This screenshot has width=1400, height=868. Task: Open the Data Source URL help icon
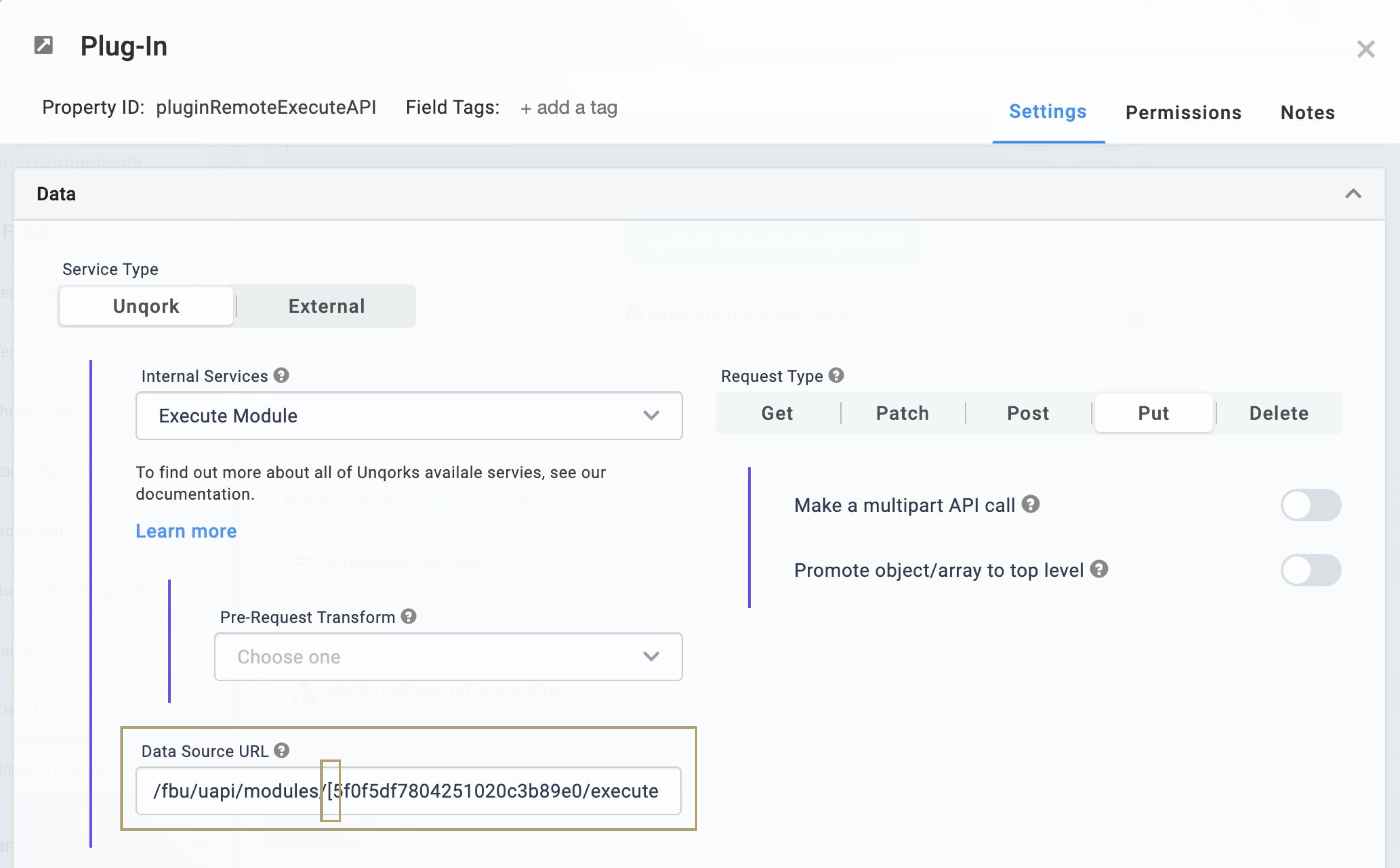coord(281,750)
